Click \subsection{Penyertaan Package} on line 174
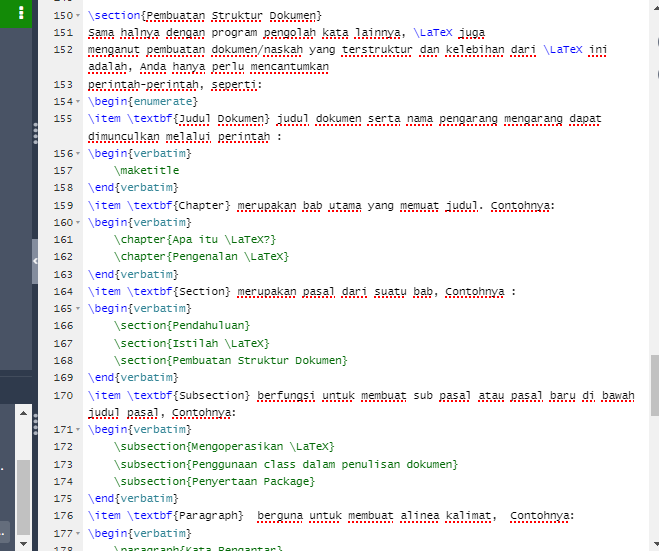This screenshot has height=551, width=659. tap(214, 481)
